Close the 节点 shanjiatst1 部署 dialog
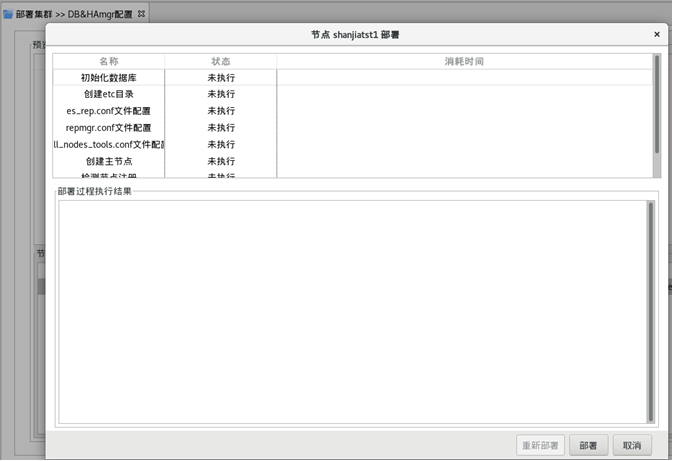The width and height of the screenshot is (673, 461). (x=657, y=34)
